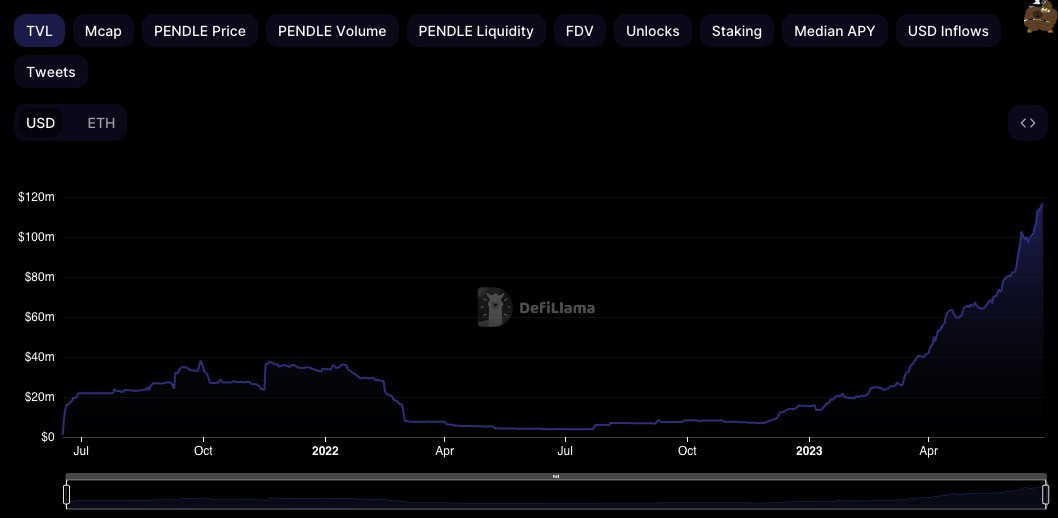Click the 2022 x-axis label
The height and width of the screenshot is (518, 1058).
coord(325,451)
